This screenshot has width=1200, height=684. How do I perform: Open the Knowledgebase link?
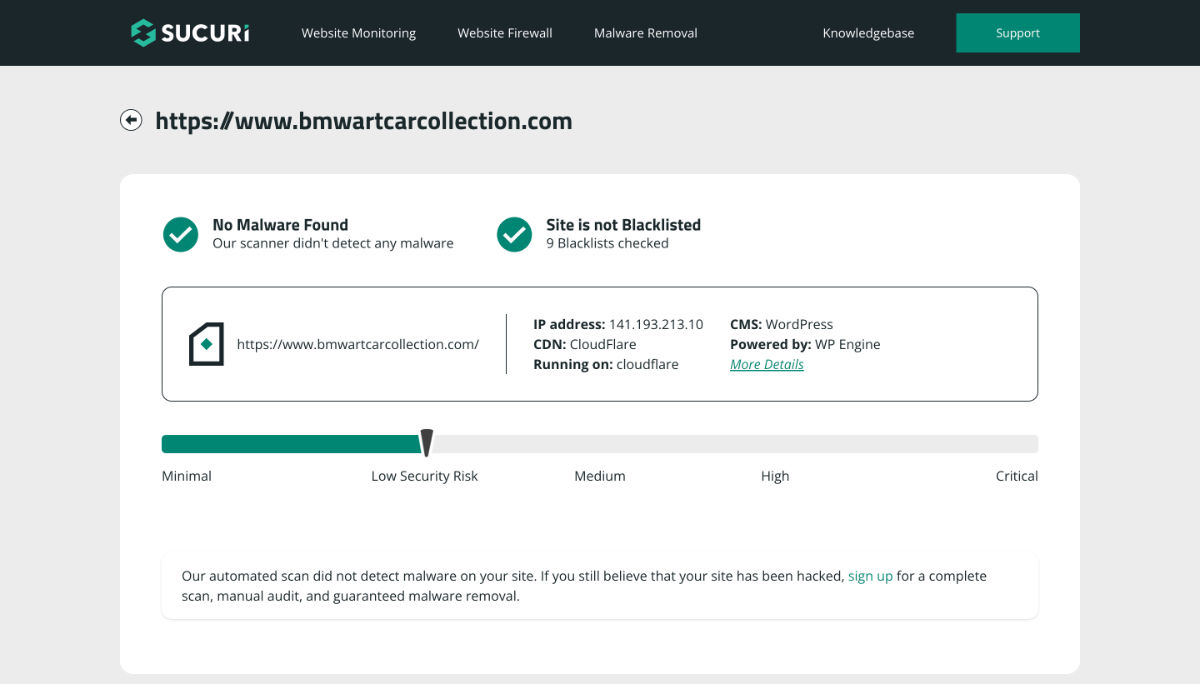click(868, 33)
